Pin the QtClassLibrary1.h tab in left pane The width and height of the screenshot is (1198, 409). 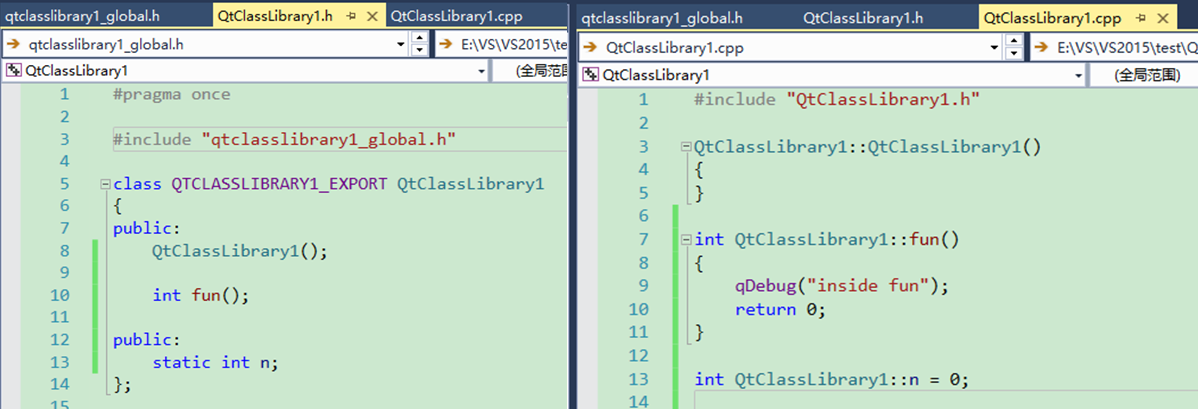click(x=352, y=16)
